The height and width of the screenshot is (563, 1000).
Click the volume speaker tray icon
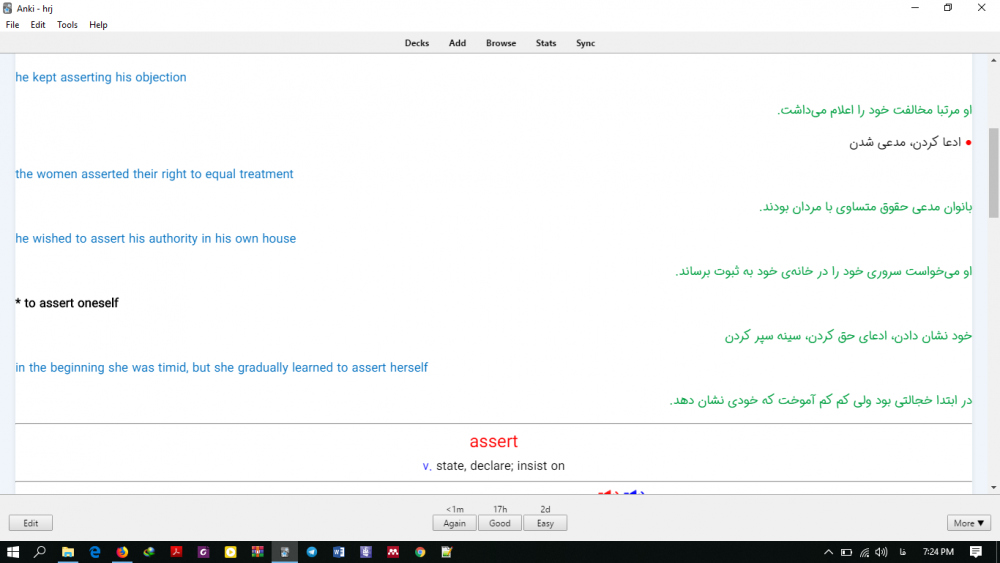coord(881,552)
